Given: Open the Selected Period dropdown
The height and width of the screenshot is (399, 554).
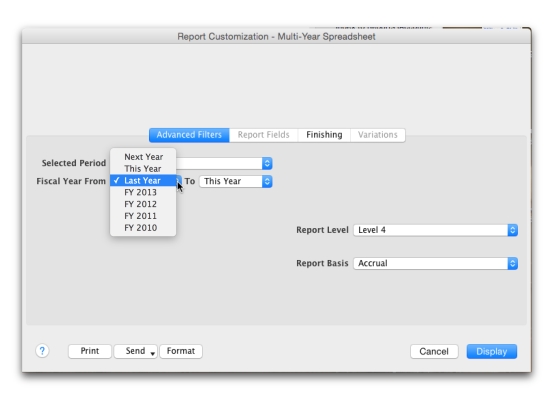Looking at the screenshot, I should (x=224, y=163).
